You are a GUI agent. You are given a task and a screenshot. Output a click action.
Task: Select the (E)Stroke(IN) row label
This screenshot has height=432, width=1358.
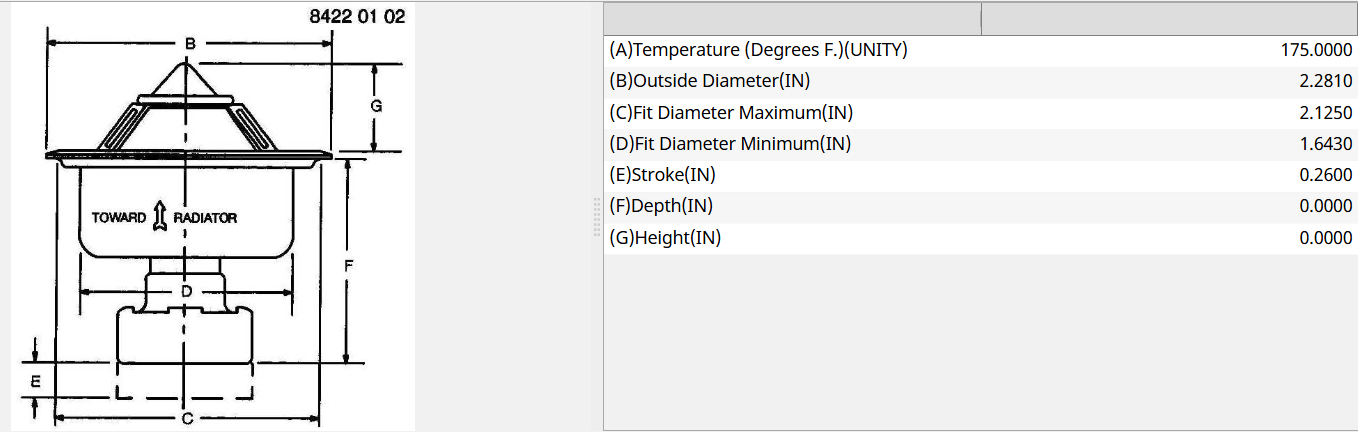[662, 175]
